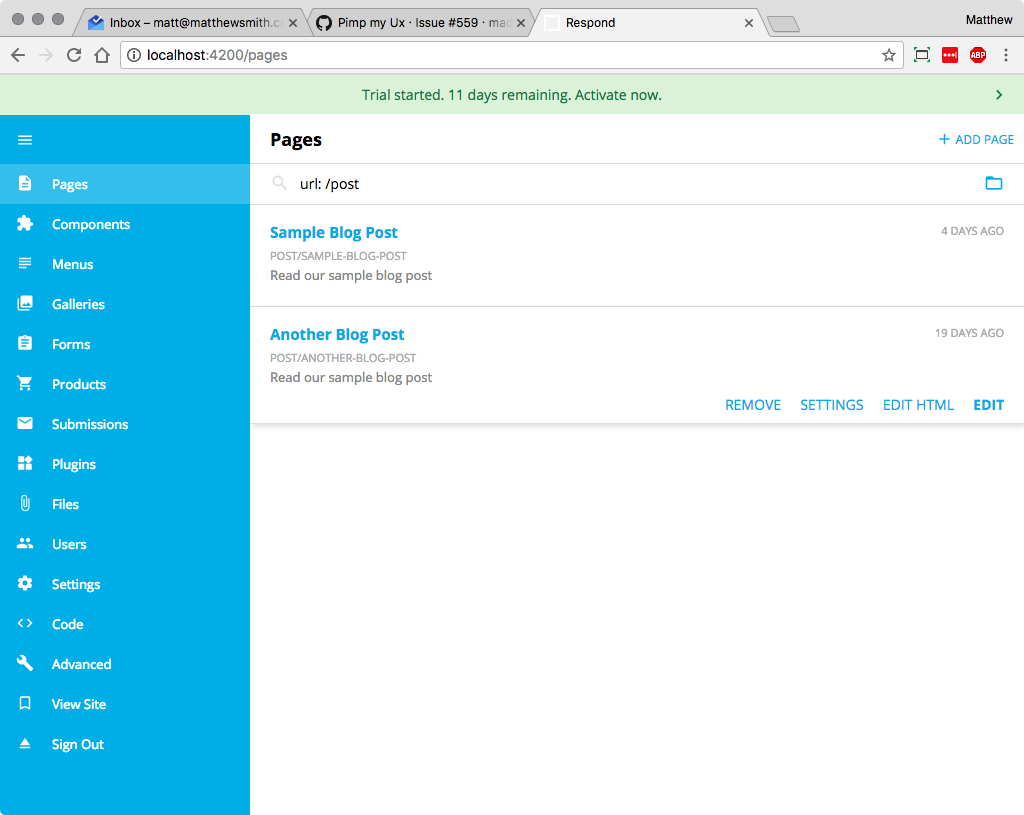This screenshot has height=815, width=1024.
Task: Open the Plugins label
Action: [74, 464]
